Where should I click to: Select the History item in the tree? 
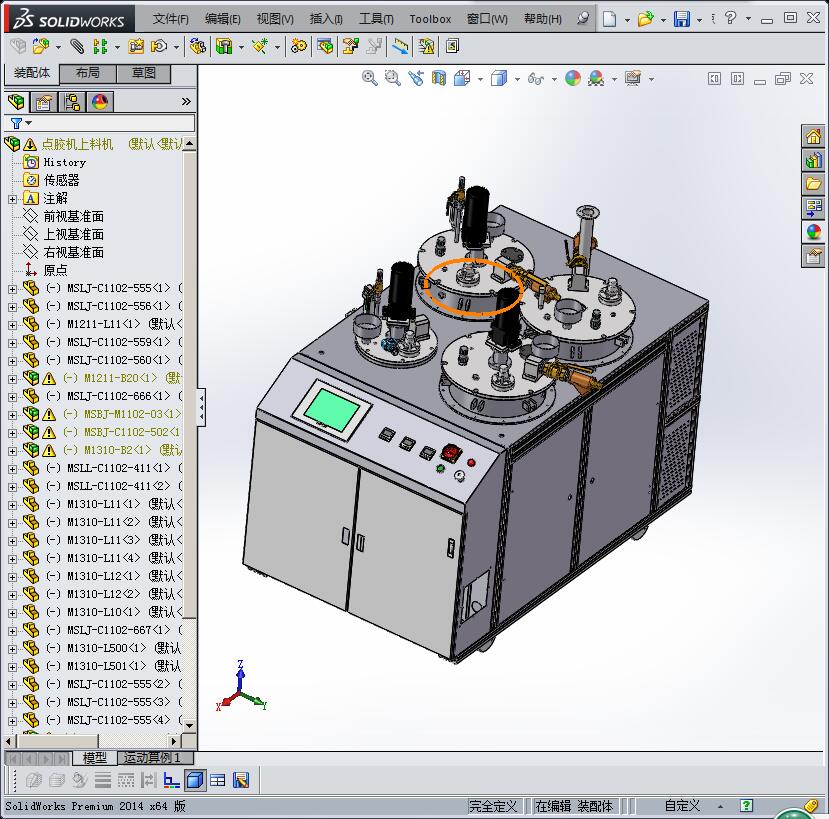[65, 162]
